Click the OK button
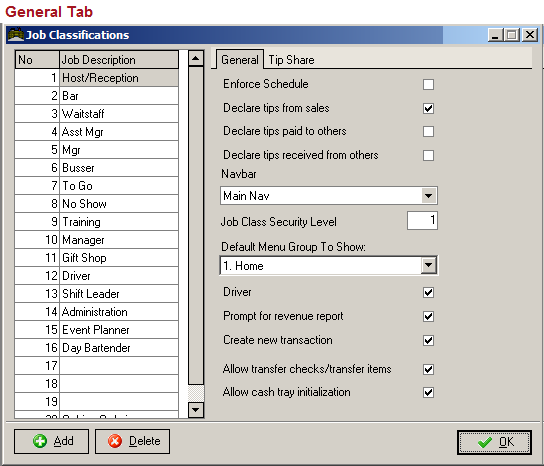 (x=494, y=442)
